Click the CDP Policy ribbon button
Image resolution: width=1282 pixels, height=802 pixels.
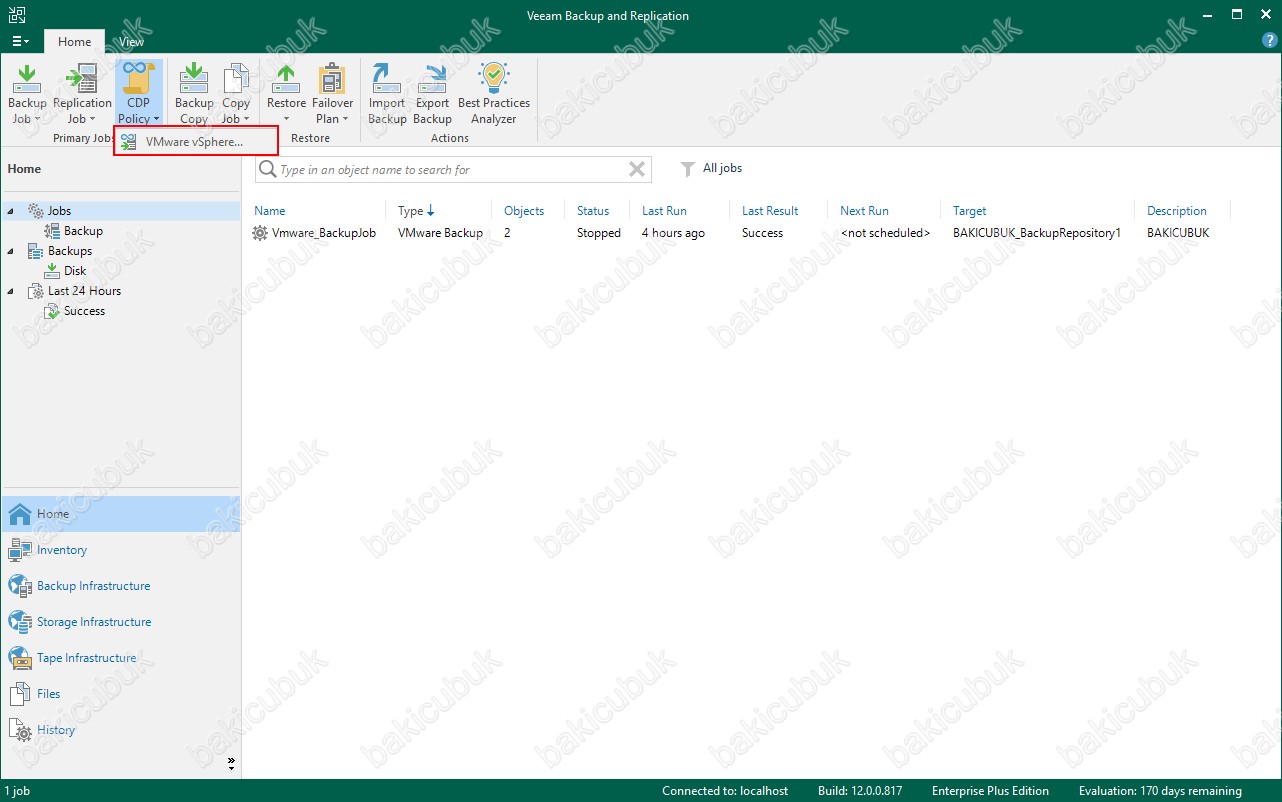pyautogui.click(x=138, y=94)
